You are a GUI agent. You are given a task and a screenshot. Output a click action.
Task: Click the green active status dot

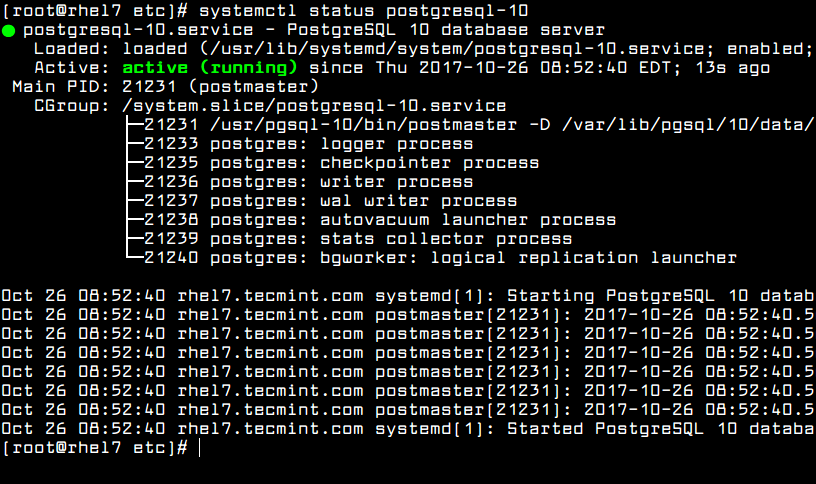(8, 30)
